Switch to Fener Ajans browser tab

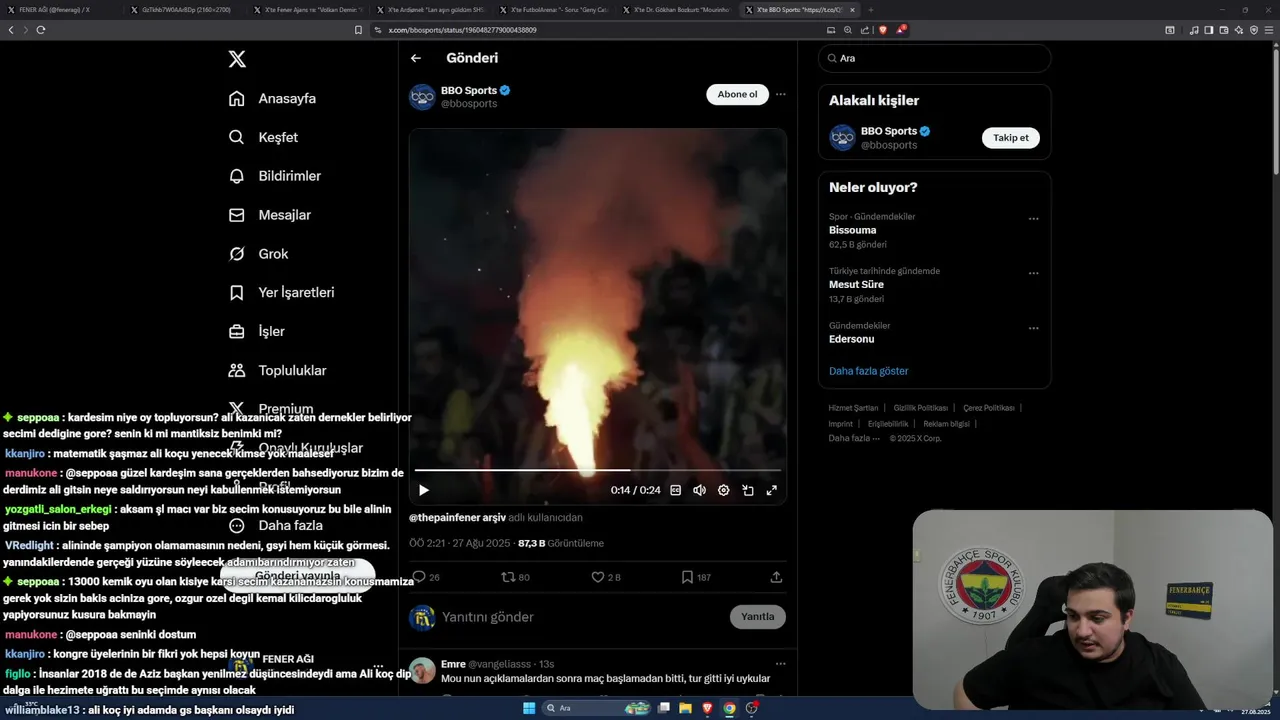click(x=307, y=10)
